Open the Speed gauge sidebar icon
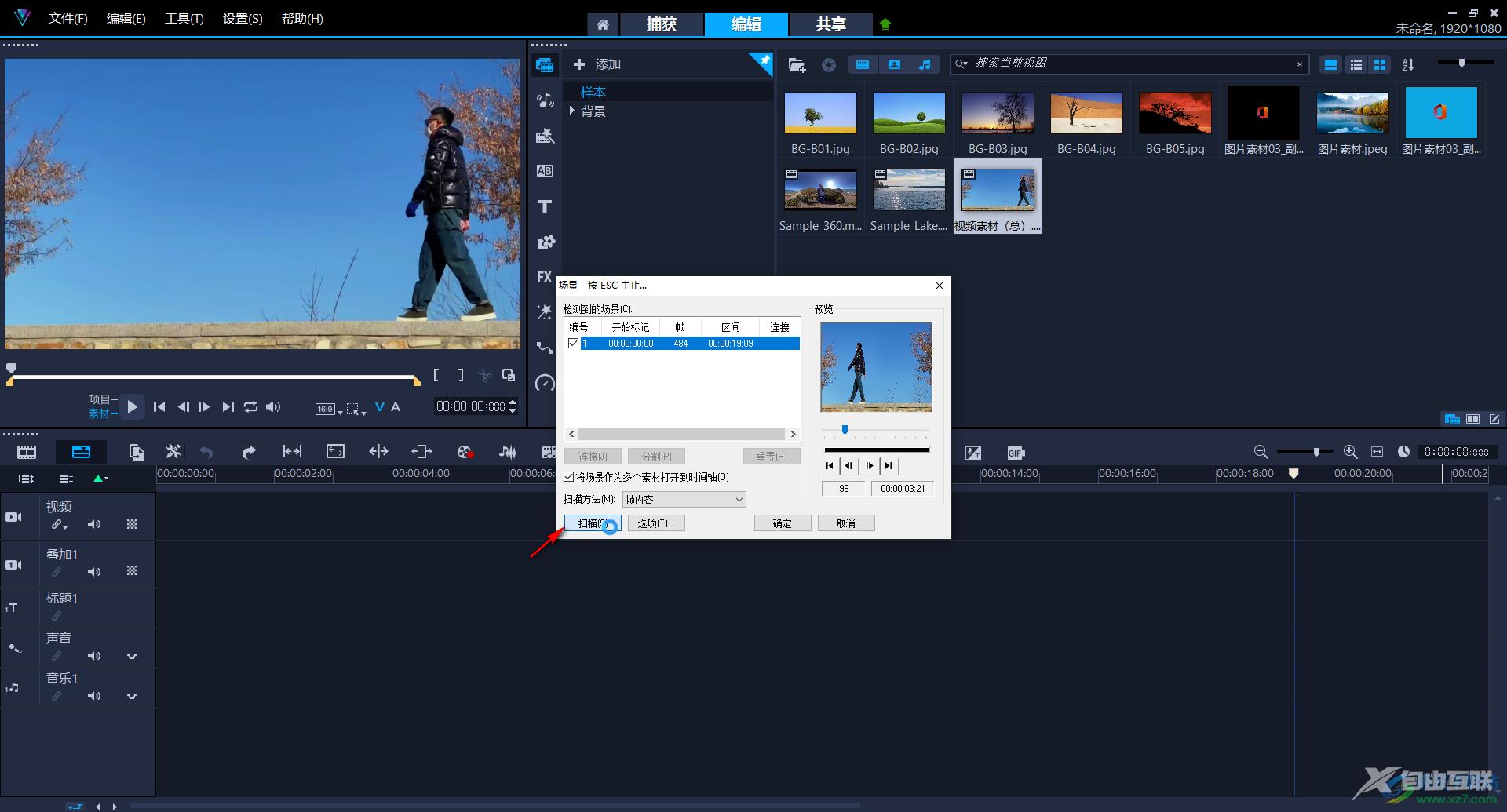 (x=545, y=383)
